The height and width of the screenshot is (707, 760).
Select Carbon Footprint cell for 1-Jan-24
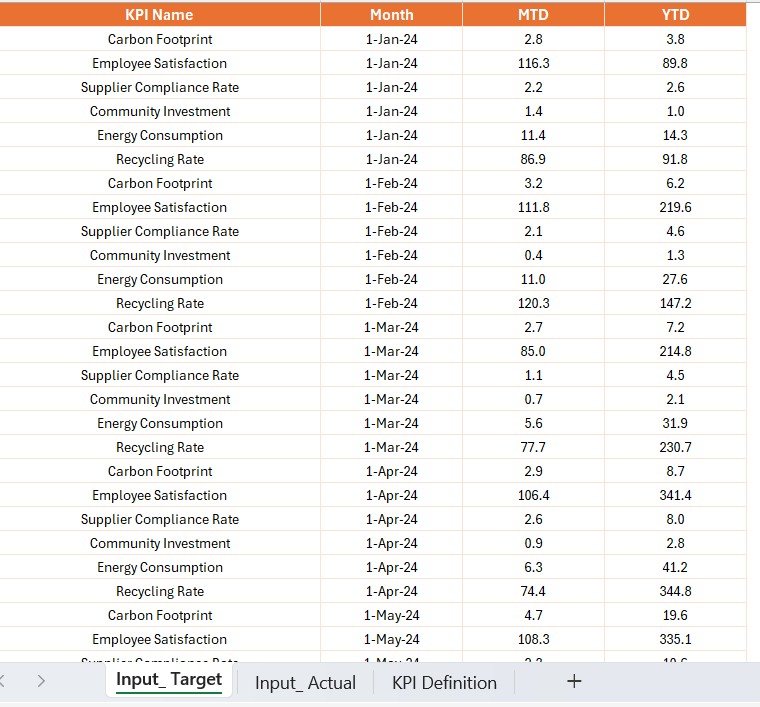pos(160,39)
